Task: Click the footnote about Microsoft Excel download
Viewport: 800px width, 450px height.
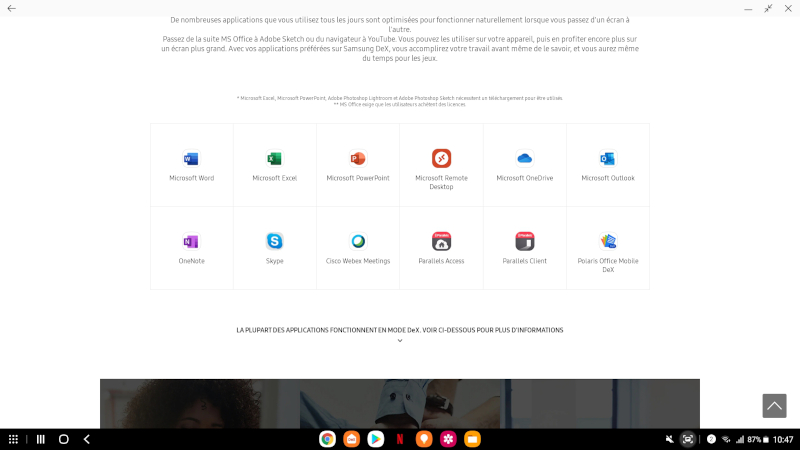Action: 399,98
